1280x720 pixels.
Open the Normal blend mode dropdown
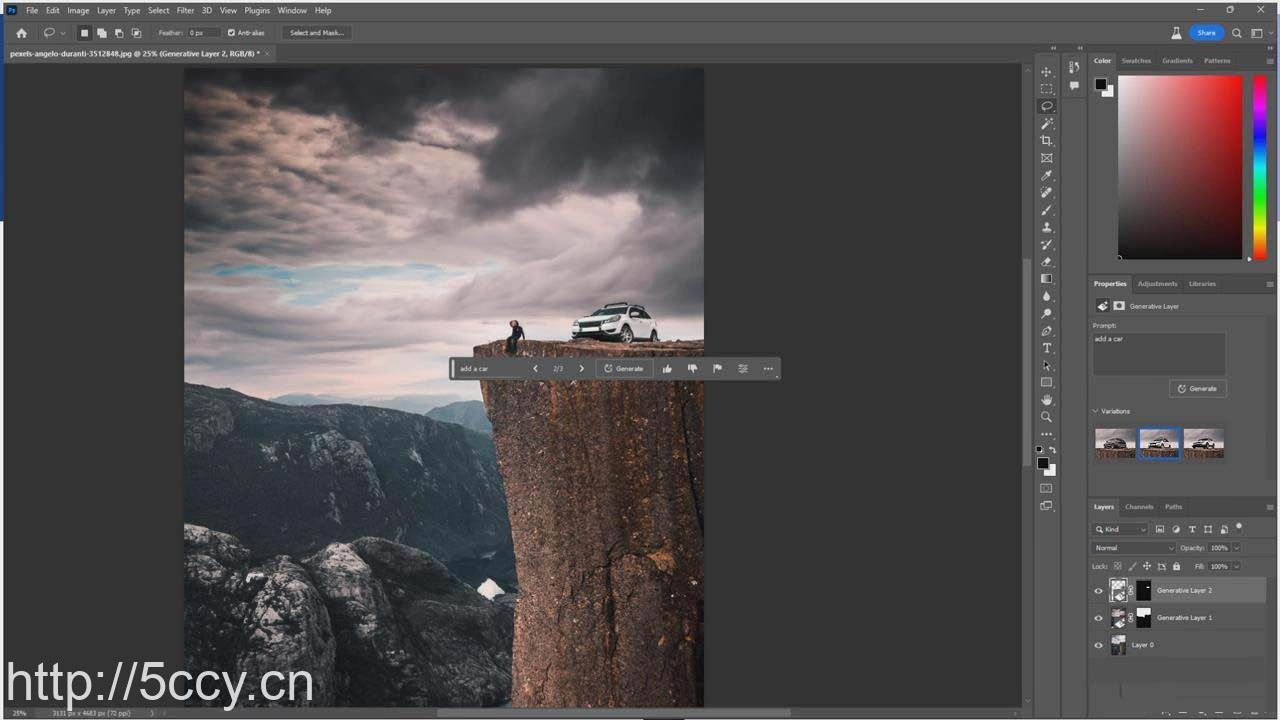pos(1133,548)
